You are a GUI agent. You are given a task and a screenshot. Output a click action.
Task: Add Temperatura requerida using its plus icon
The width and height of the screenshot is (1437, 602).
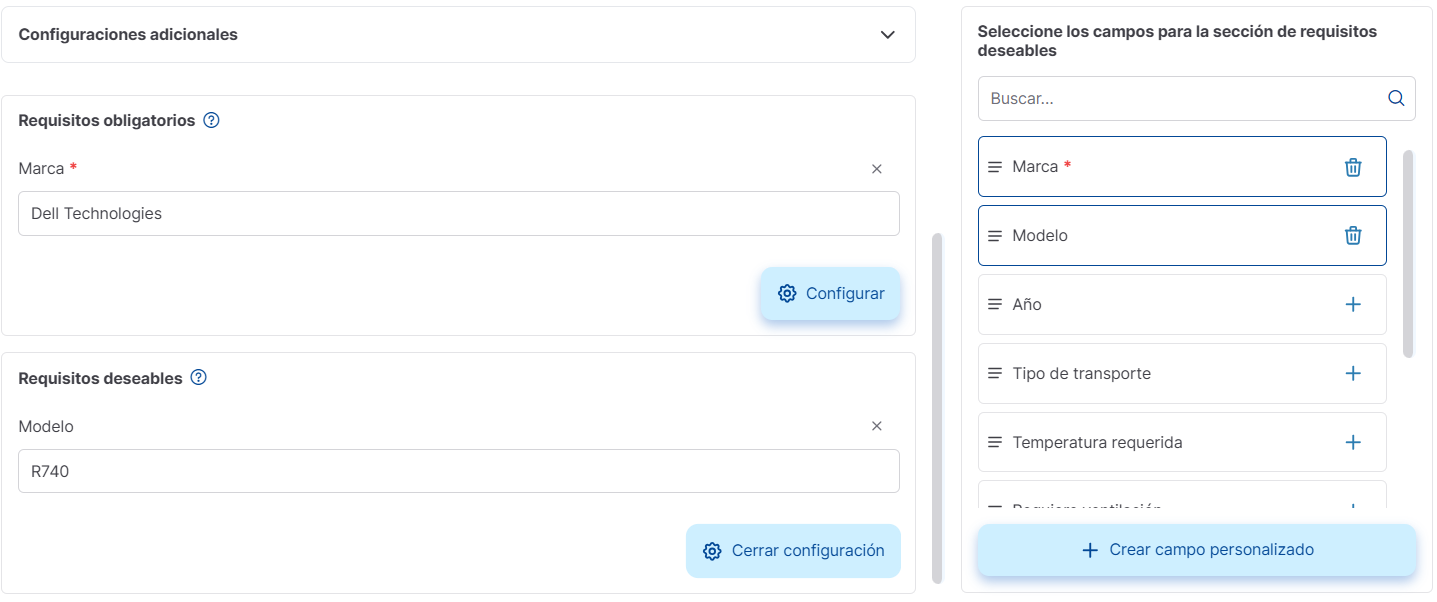point(1353,441)
